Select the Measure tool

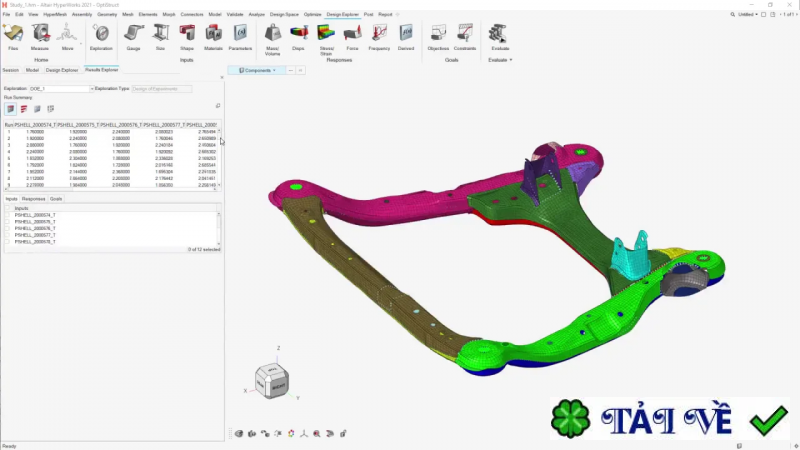coord(40,37)
